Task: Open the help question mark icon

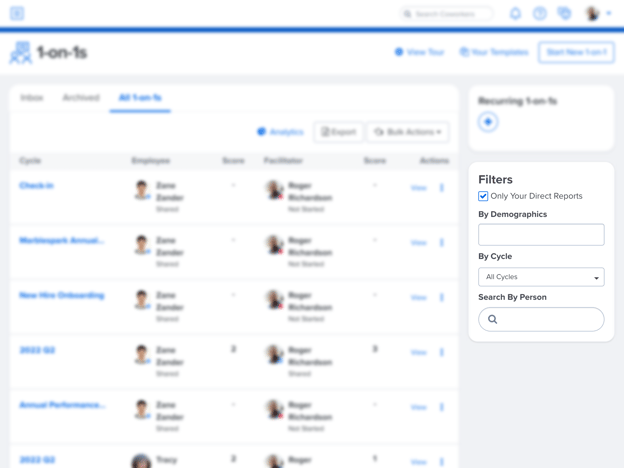Action: pos(540,14)
